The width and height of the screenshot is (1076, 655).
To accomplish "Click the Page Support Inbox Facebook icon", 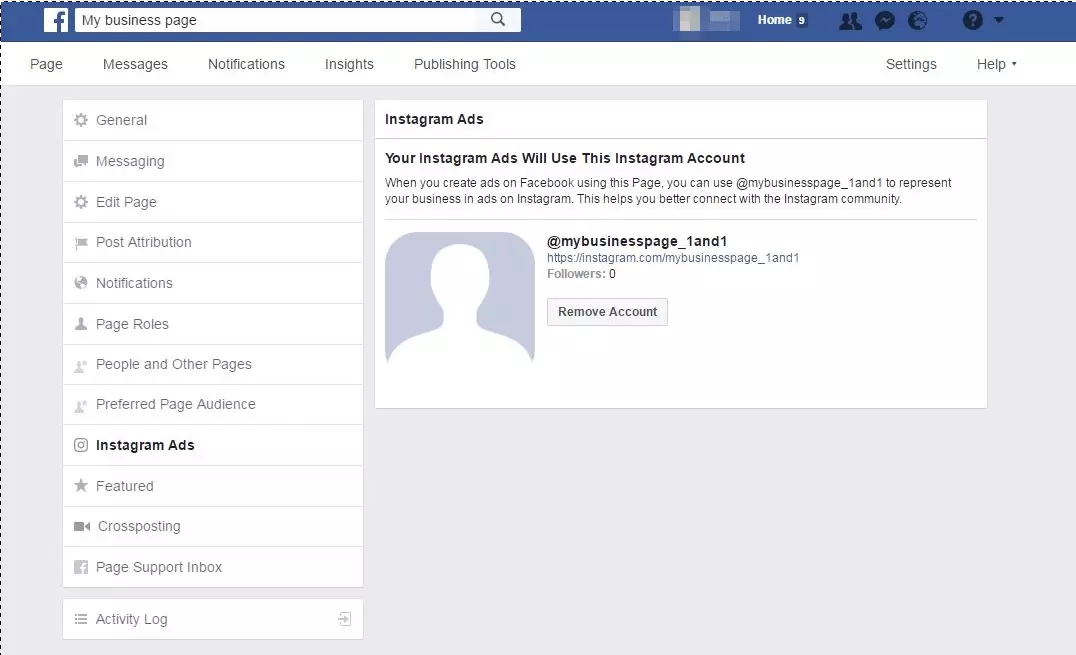I will [81, 567].
